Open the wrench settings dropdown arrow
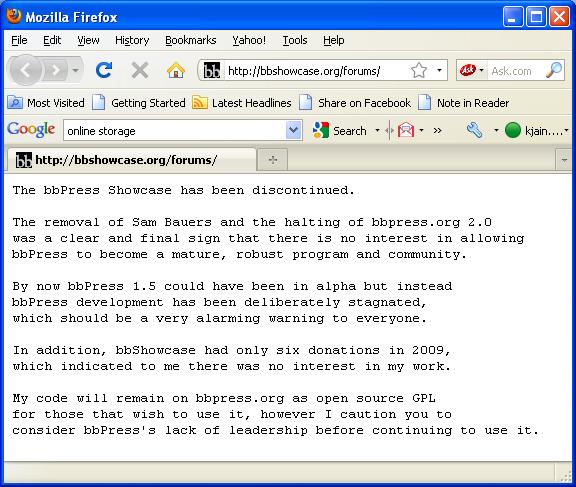This screenshot has height=487, width=576. tap(496, 130)
